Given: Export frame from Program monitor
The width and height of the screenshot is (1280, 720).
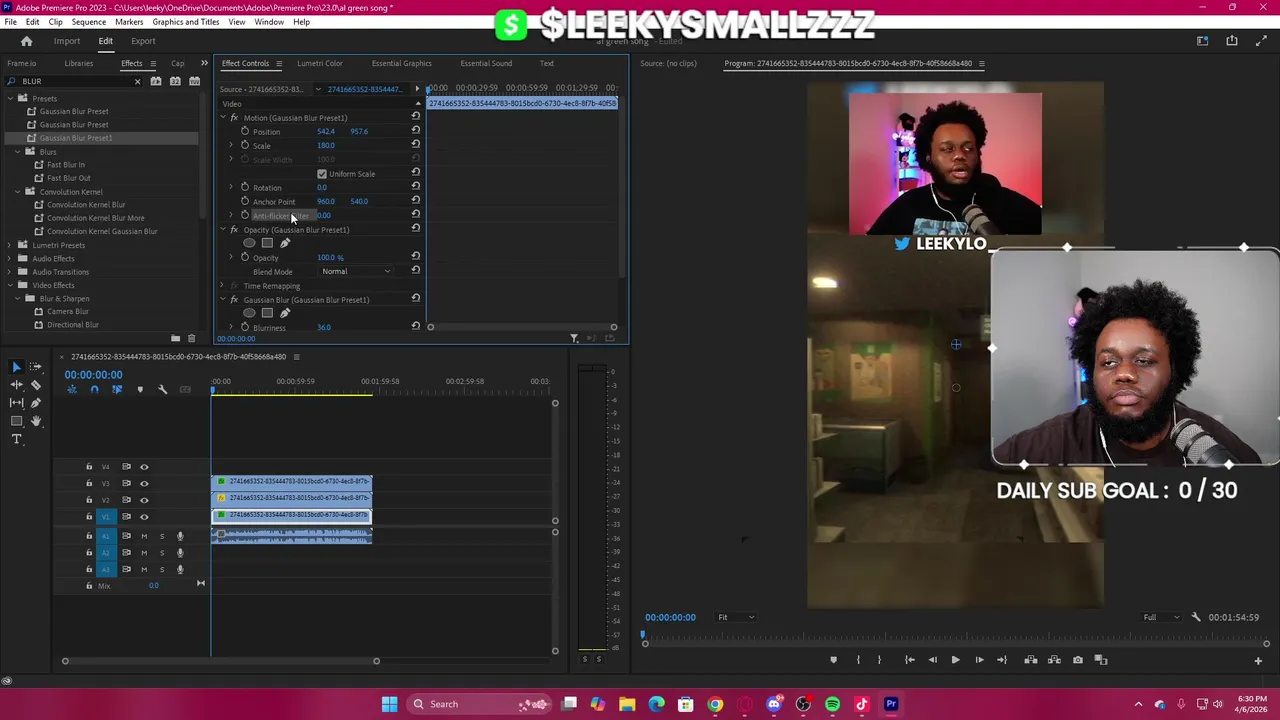Looking at the screenshot, I should [x=1077, y=660].
